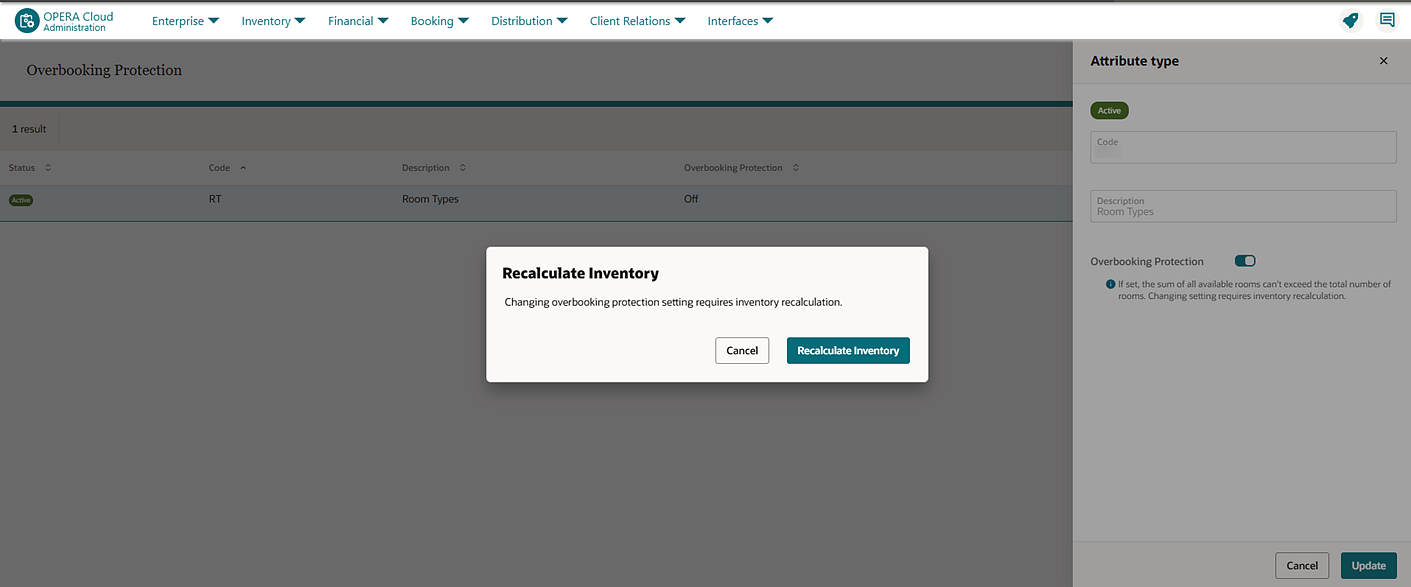Open the rocket announcements icon
The image size is (1411, 587).
pos(1350,20)
